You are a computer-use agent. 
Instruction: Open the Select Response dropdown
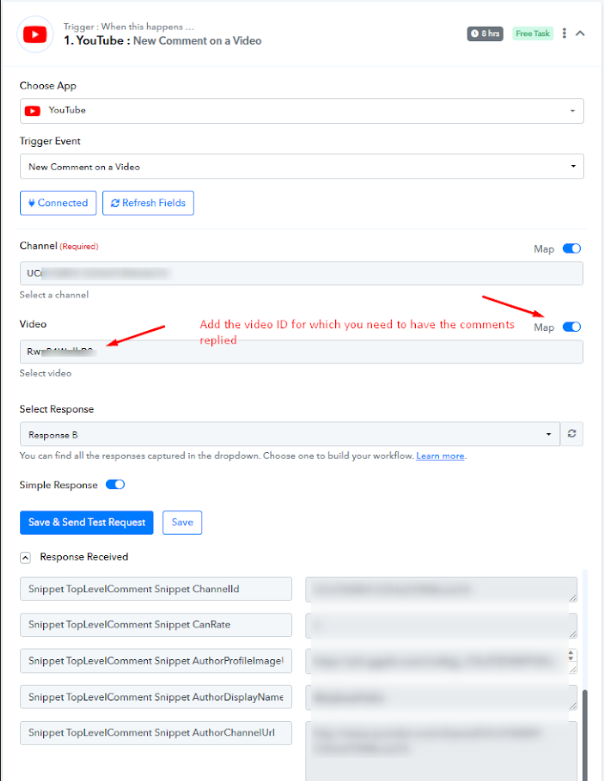(290, 434)
